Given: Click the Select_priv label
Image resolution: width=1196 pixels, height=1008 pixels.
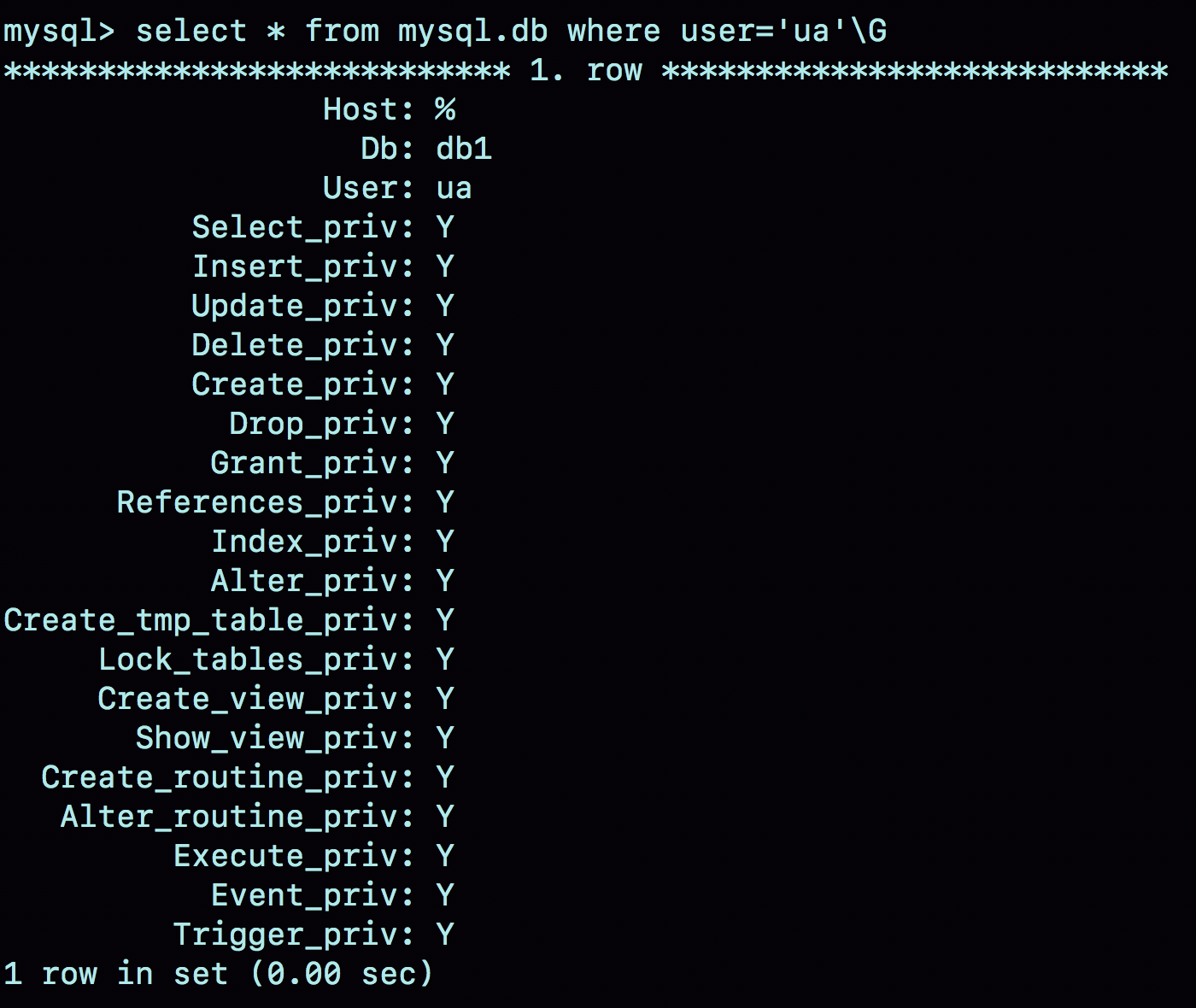Looking at the screenshot, I should coord(302,228).
